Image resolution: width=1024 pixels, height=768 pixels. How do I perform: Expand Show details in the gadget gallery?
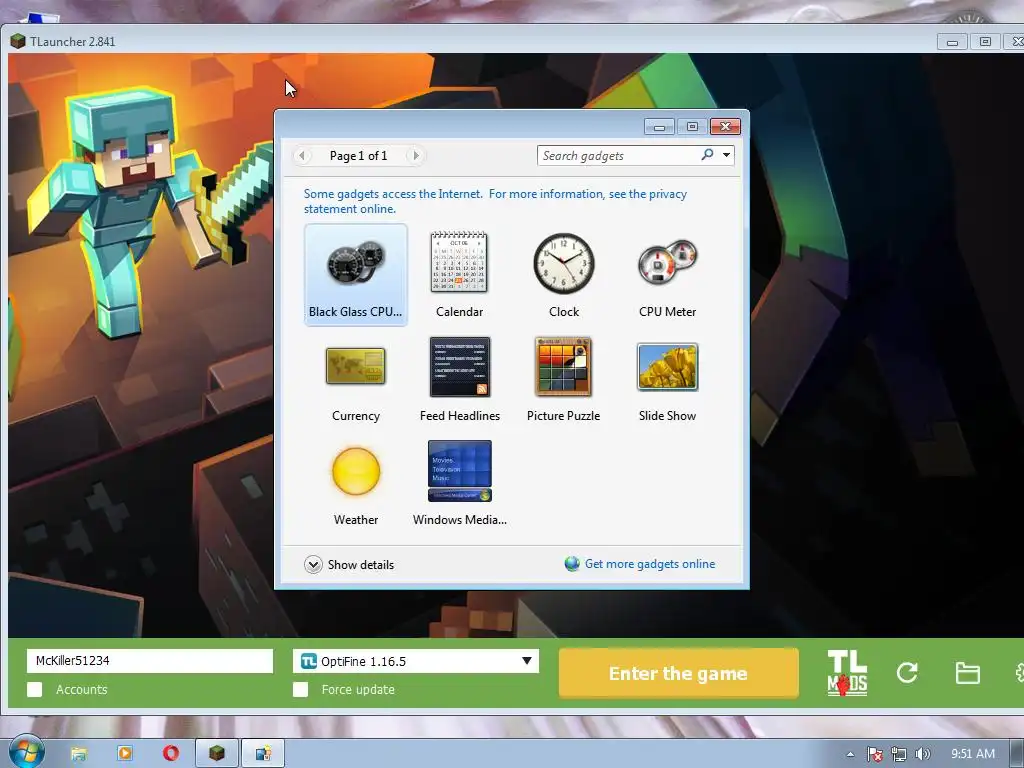tap(349, 564)
